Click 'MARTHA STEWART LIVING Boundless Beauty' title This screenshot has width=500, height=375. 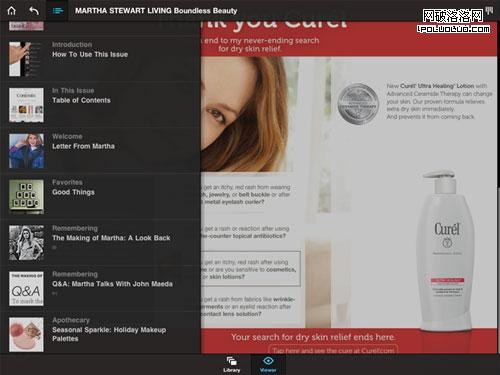click(156, 11)
